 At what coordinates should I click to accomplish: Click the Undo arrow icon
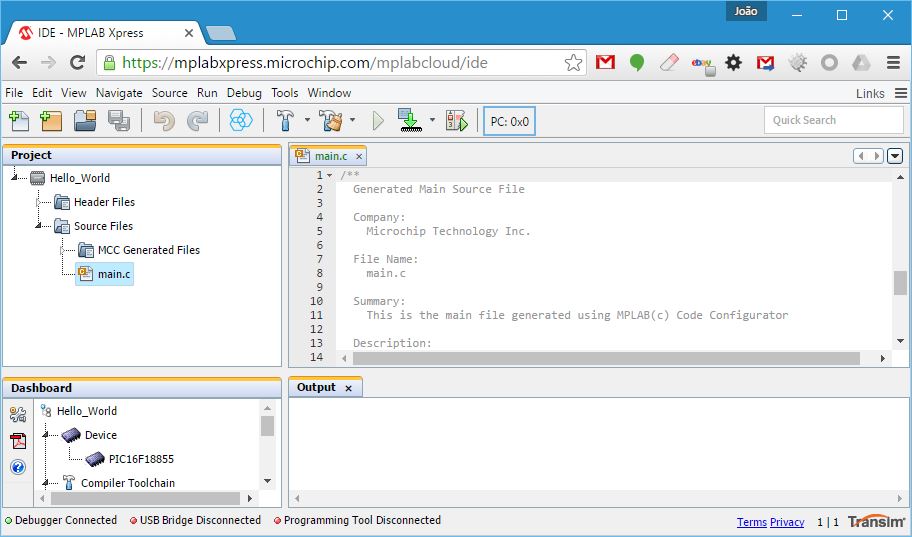(164, 121)
